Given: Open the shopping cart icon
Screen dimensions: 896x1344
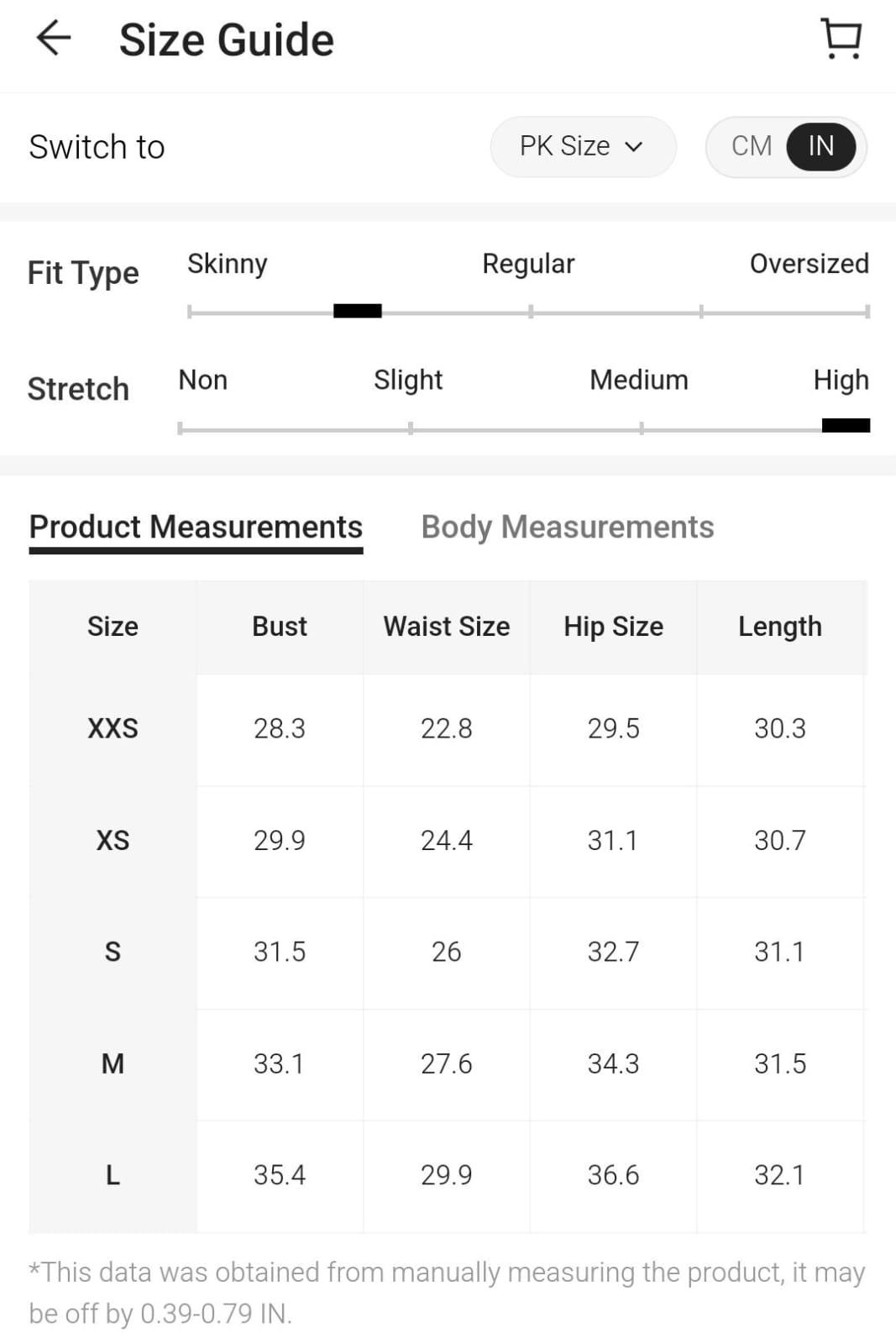Looking at the screenshot, I should coord(841,39).
